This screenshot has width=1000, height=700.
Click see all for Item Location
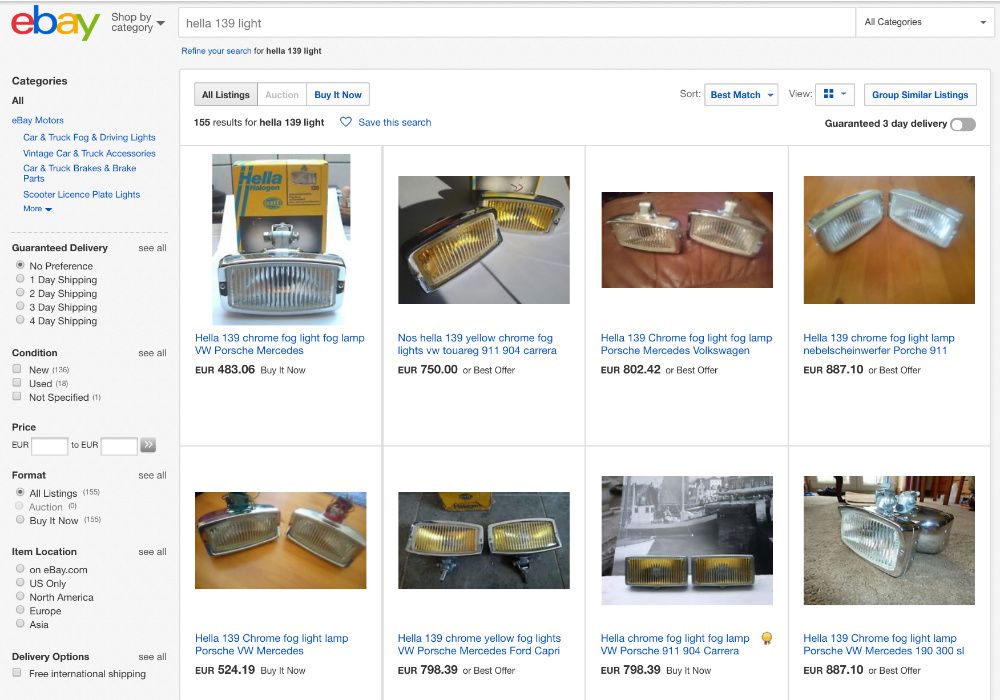(152, 552)
